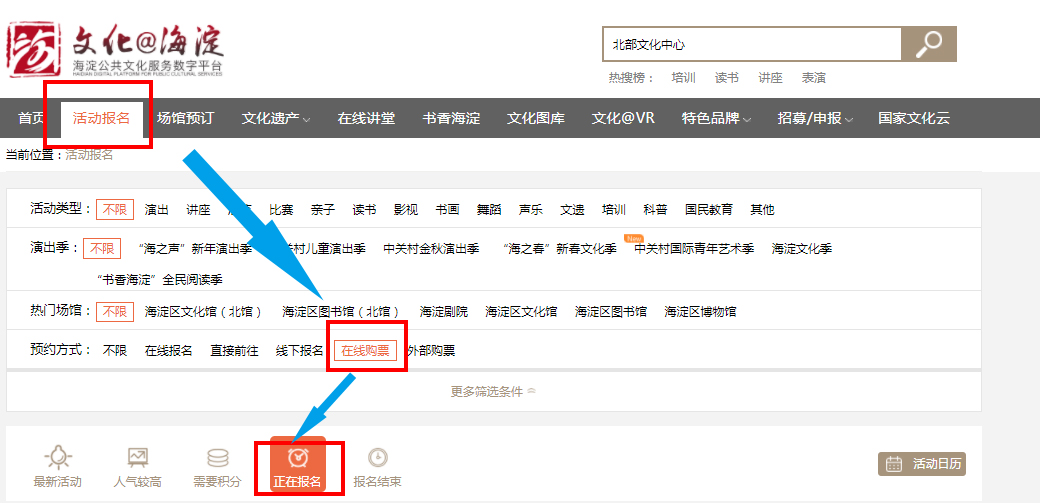Filter by 海淀区图书馆（北馆） venue

tap(341, 311)
